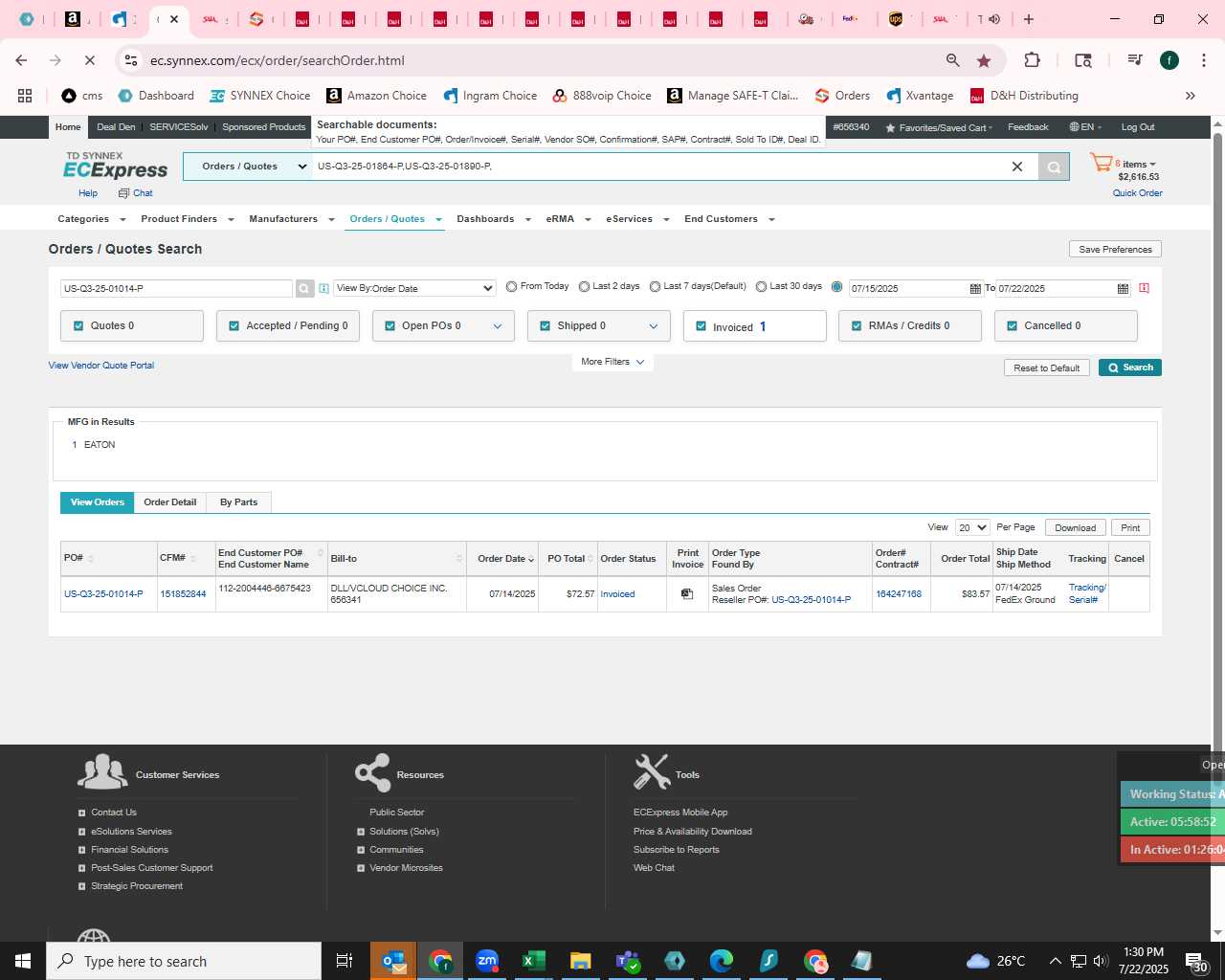1225x980 pixels.
Task: Expand Favorites/Saved Cart dropdown
Action: click(939, 127)
